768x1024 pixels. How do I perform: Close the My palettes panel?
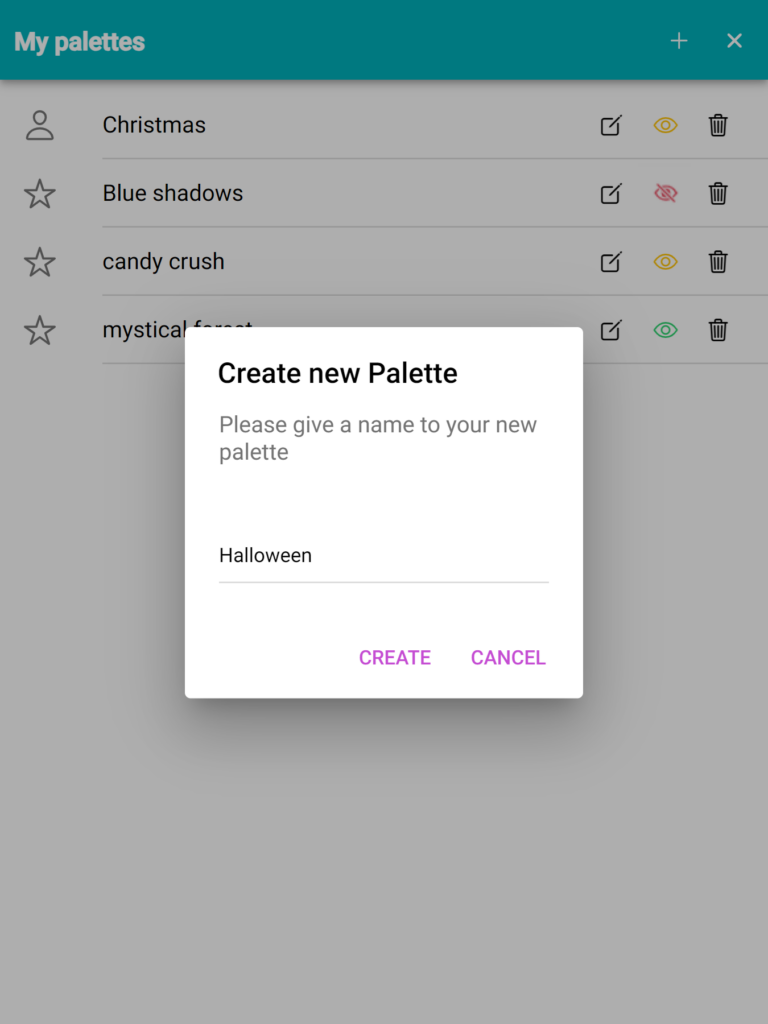point(734,41)
